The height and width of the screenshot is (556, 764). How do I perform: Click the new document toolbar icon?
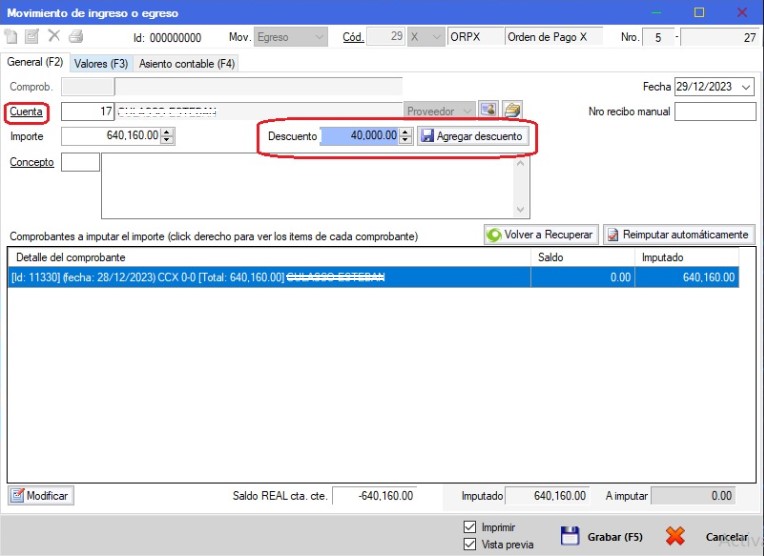pyautogui.click(x=12, y=37)
